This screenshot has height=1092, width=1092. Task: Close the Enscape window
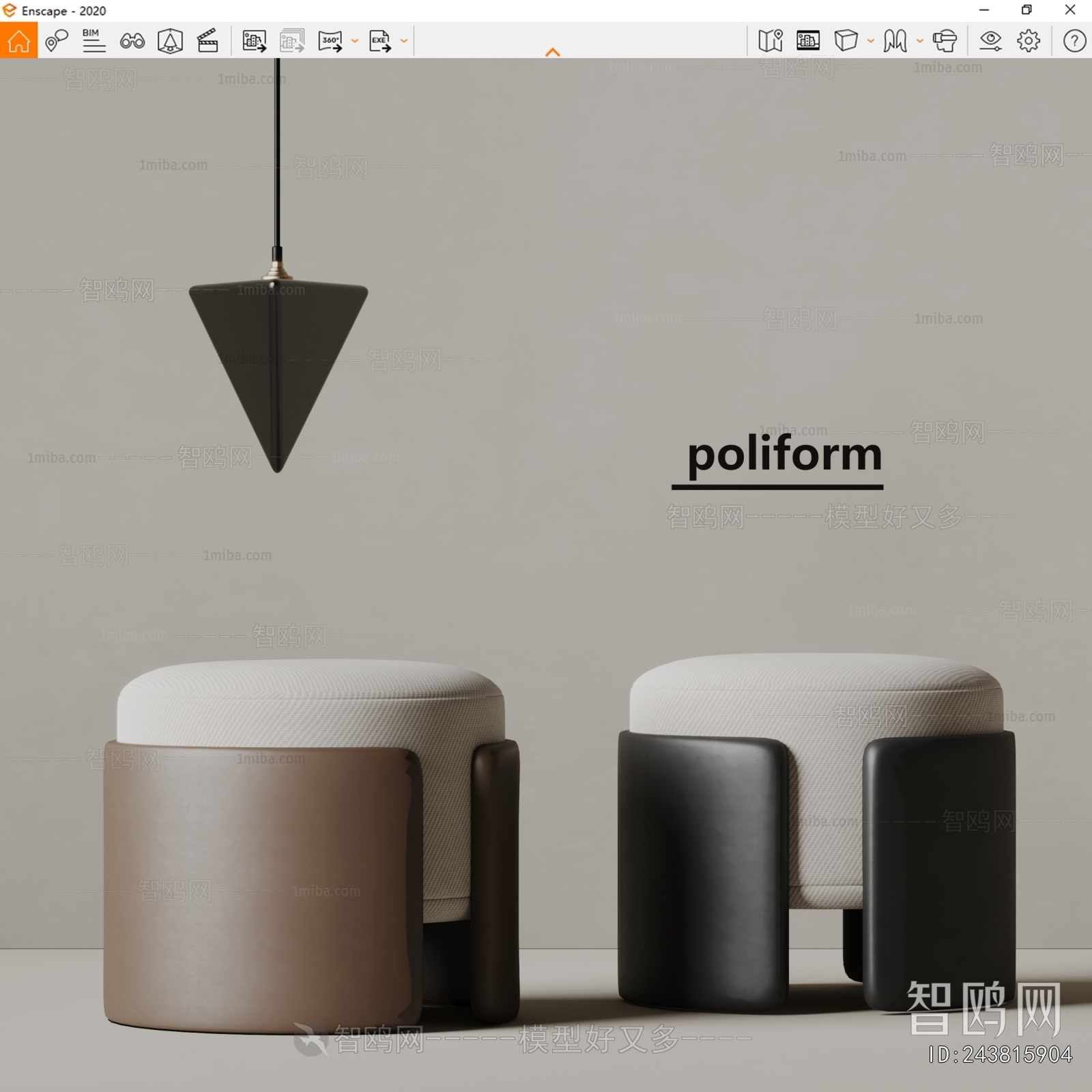pyautogui.click(x=1070, y=10)
